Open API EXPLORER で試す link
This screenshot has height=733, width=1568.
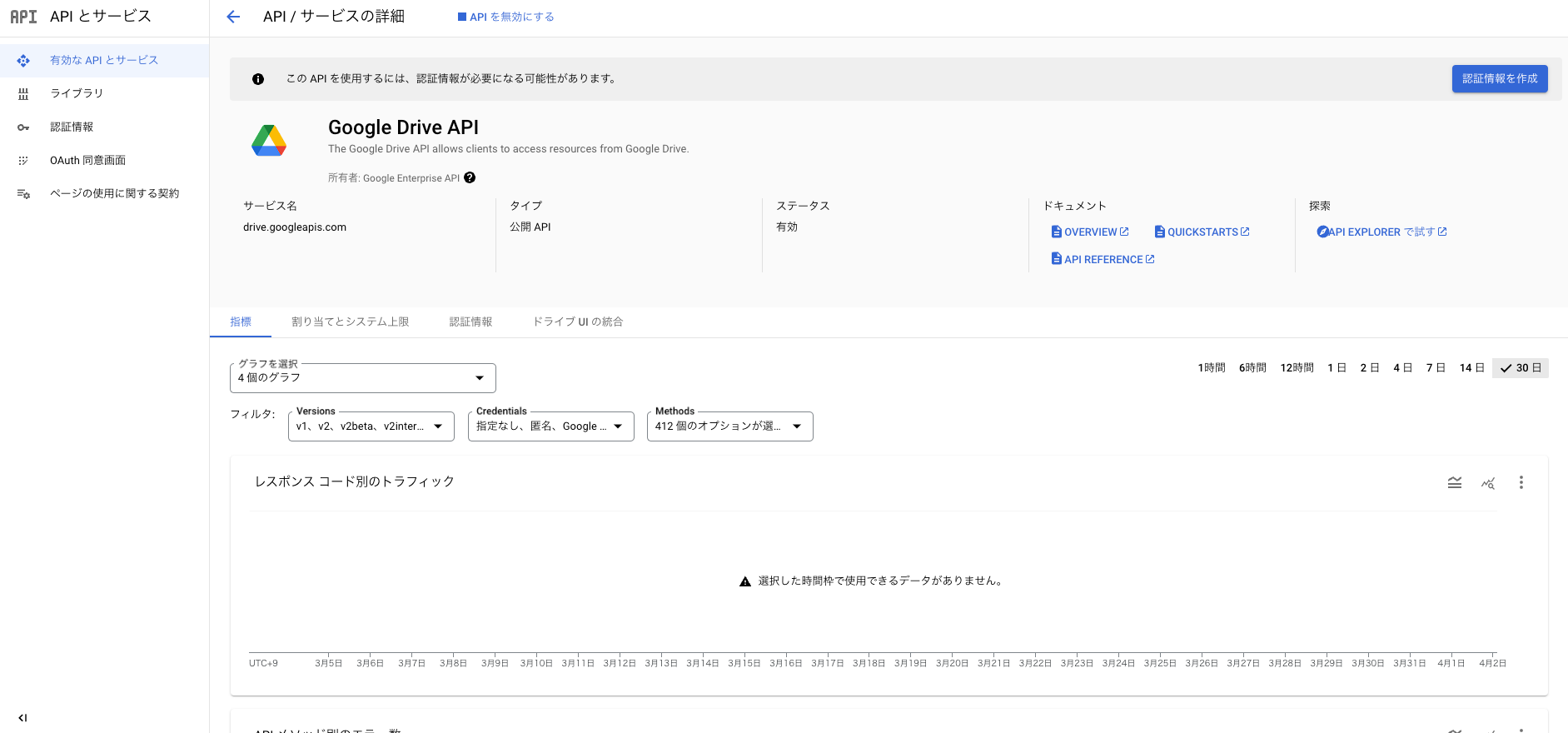click(x=1381, y=232)
